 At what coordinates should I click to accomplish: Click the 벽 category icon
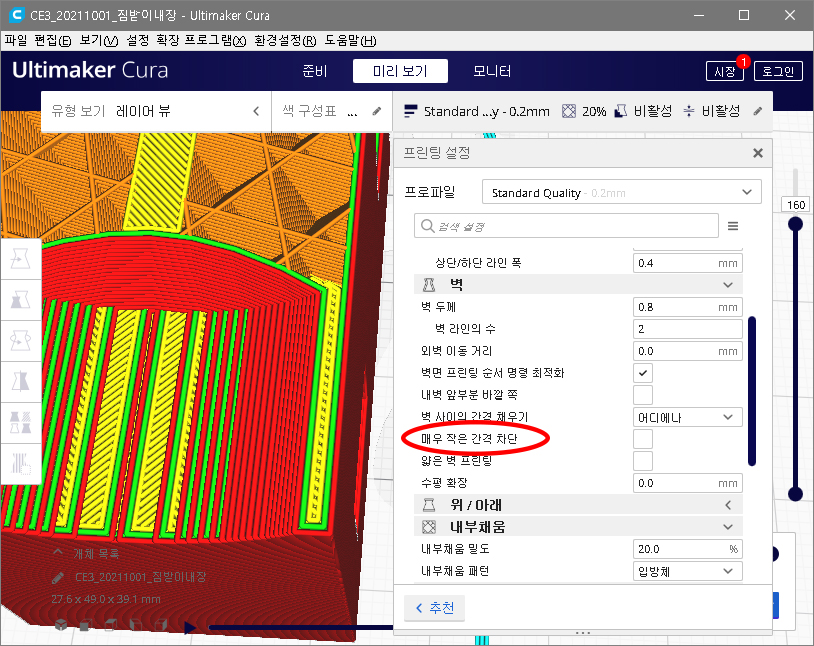coord(429,285)
